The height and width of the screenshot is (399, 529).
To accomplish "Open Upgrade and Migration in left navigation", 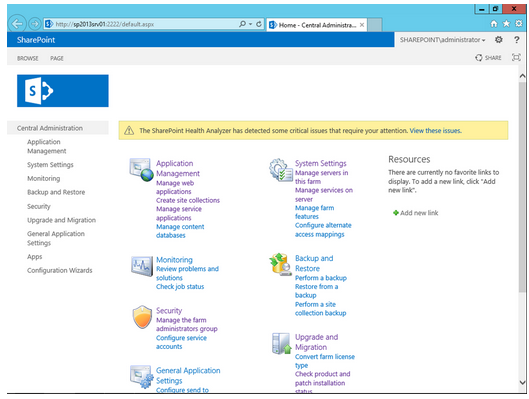I will [x=61, y=220].
